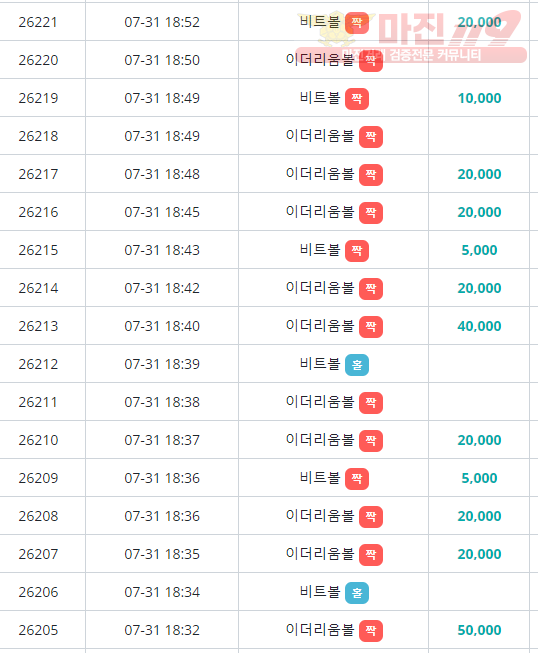Click the timestamp 07-31 18:45
538x653 pixels.
pos(162,212)
